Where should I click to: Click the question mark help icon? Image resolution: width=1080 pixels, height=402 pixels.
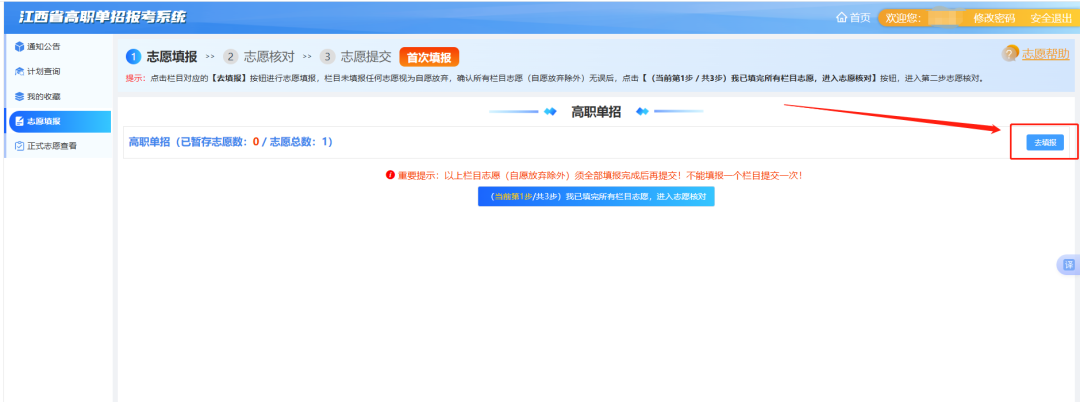pos(1010,54)
